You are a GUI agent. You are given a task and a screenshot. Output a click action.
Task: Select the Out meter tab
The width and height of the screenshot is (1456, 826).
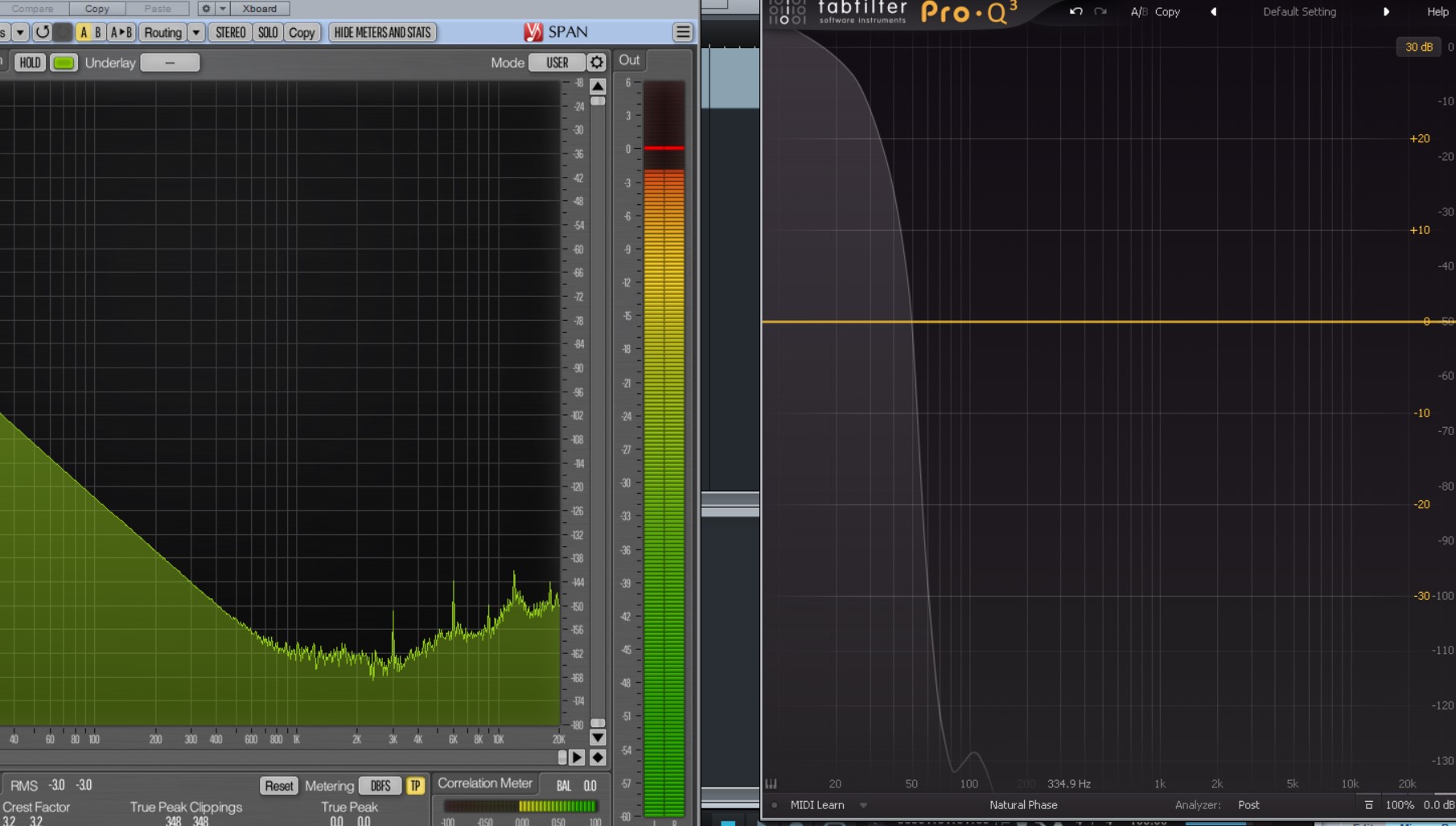point(630,60)
